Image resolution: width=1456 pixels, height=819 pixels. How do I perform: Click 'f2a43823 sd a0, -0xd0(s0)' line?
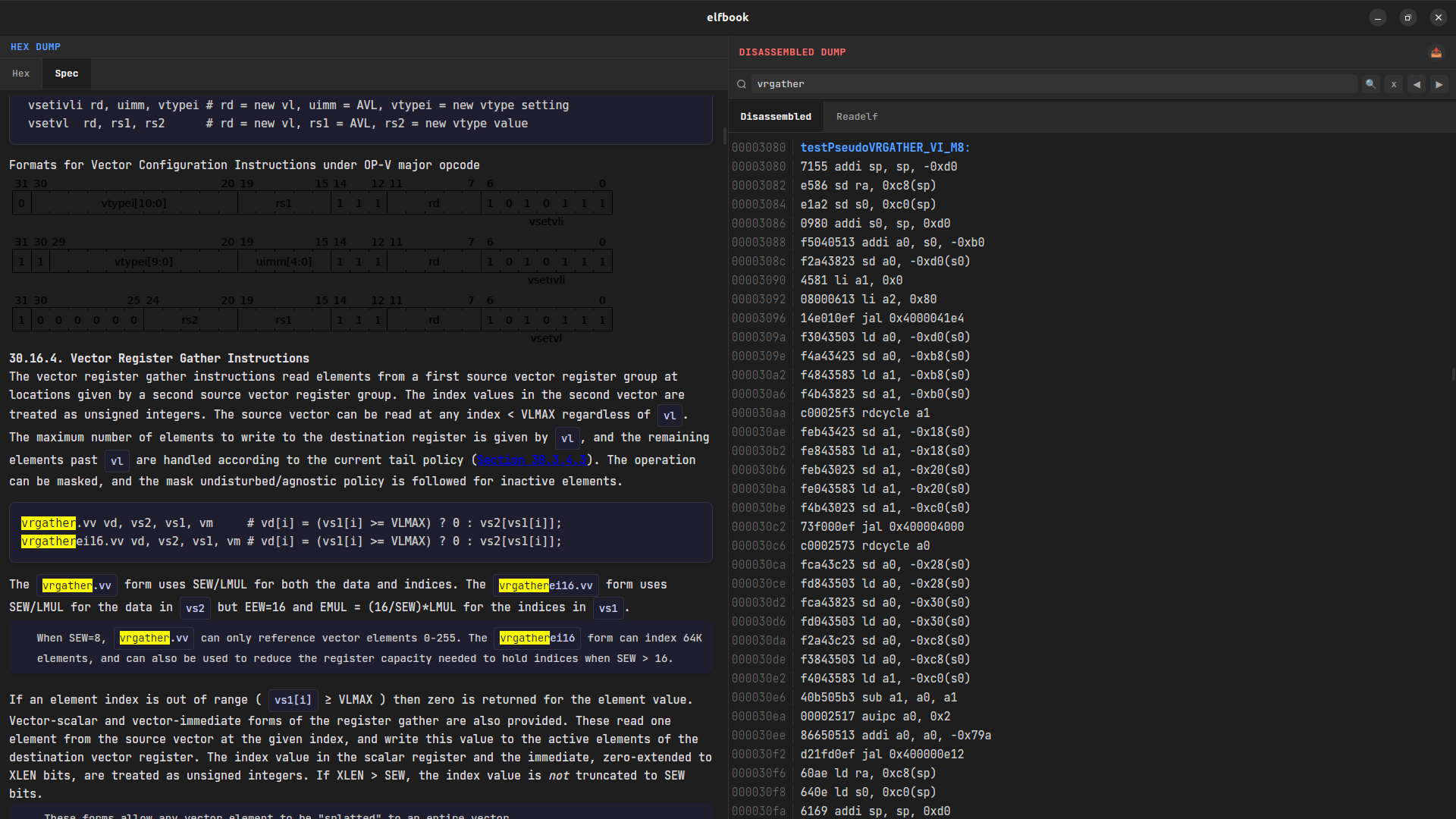coord(886,262)
